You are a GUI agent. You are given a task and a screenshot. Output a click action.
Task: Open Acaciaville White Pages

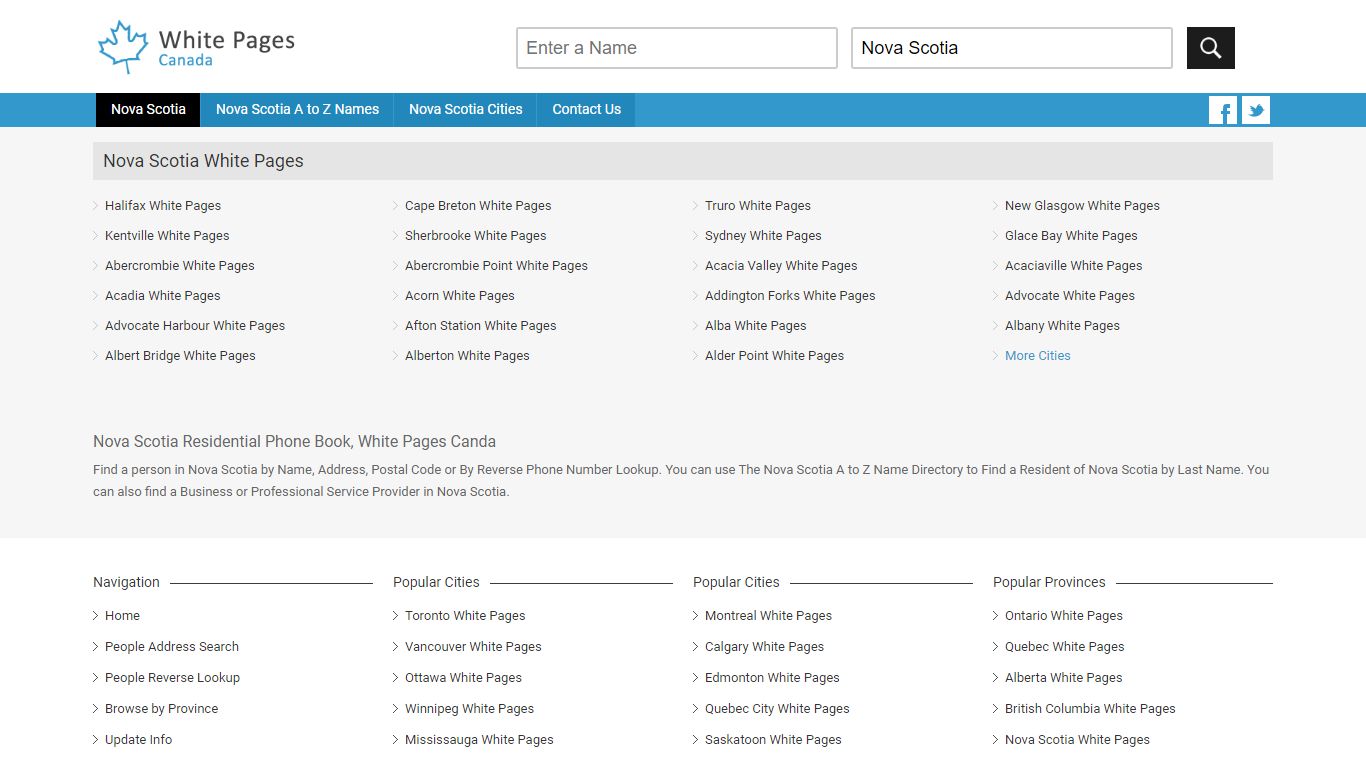click(1073, 266)
